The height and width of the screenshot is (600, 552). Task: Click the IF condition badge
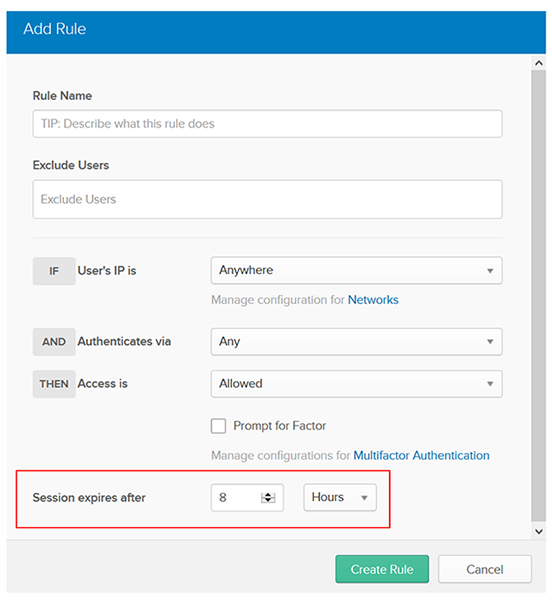point(54,271)
